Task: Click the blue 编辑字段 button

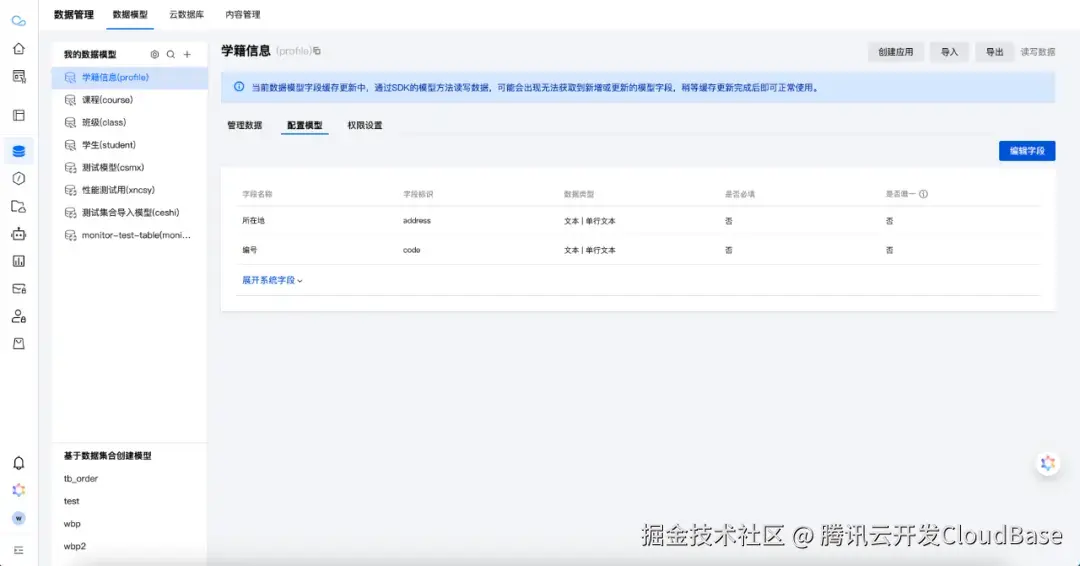Action: [1027, 151]
